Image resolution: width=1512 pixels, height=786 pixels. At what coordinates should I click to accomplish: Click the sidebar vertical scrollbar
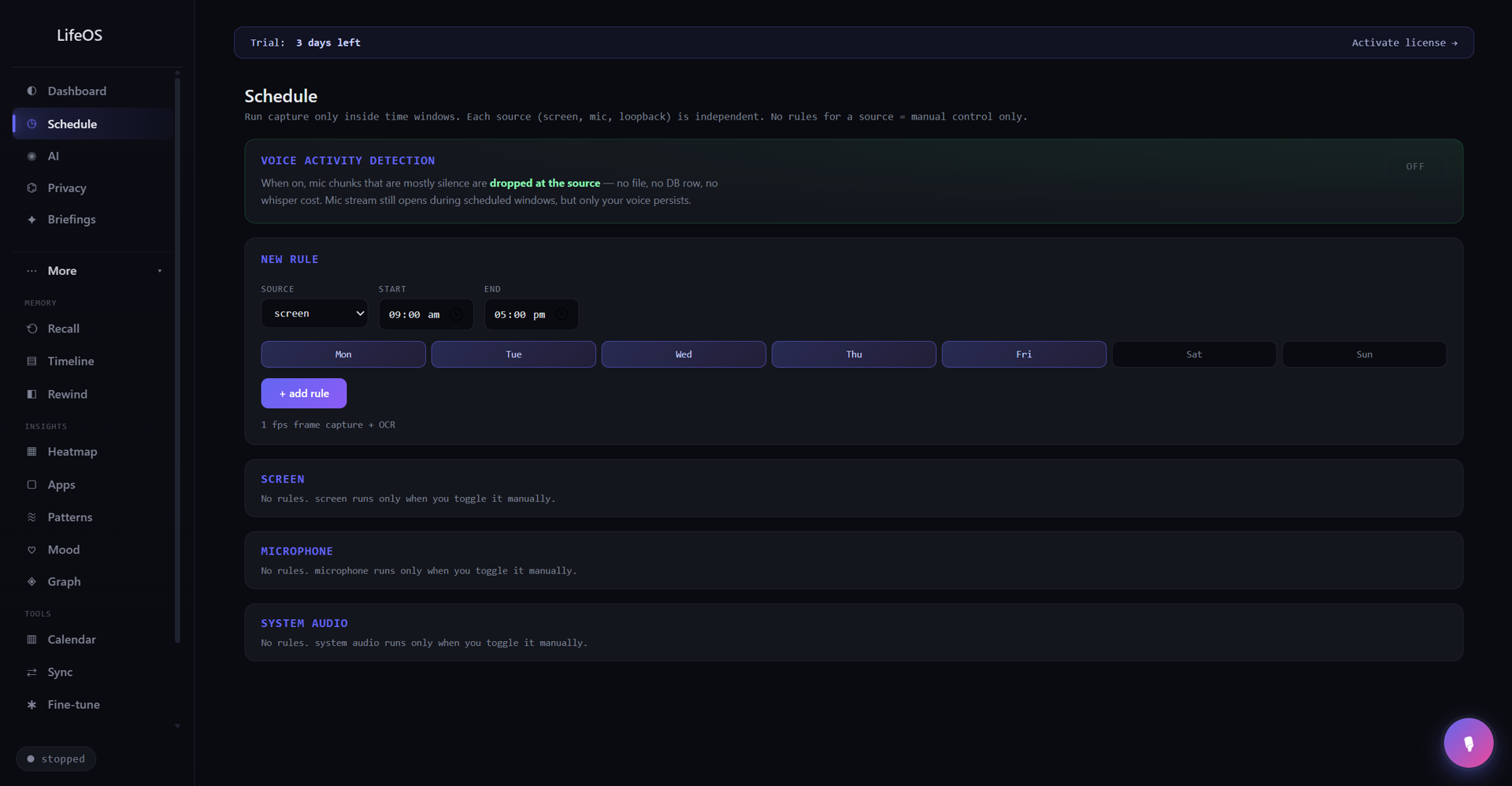coord(177,360)
